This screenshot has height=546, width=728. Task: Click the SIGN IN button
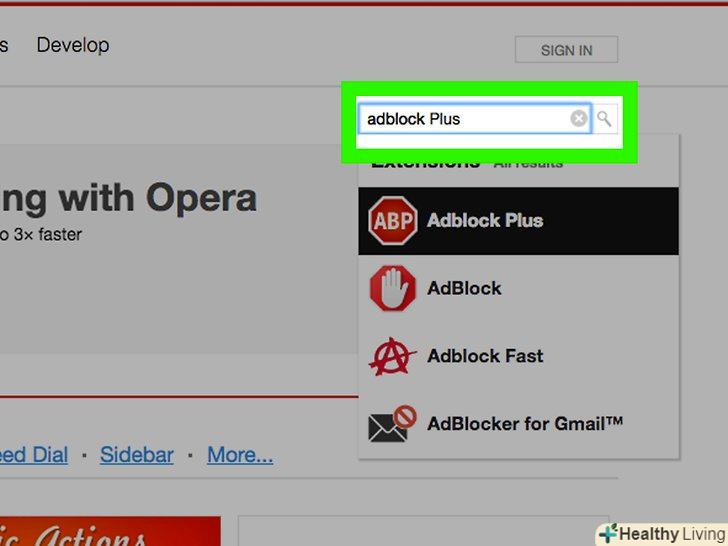566,50
